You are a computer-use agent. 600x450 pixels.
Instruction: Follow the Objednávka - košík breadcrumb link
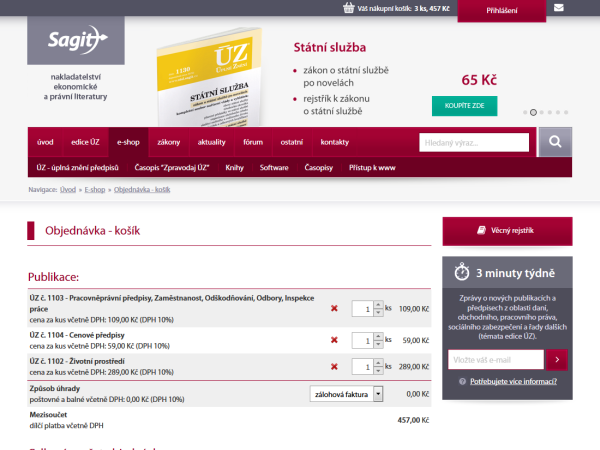[142, 189]
